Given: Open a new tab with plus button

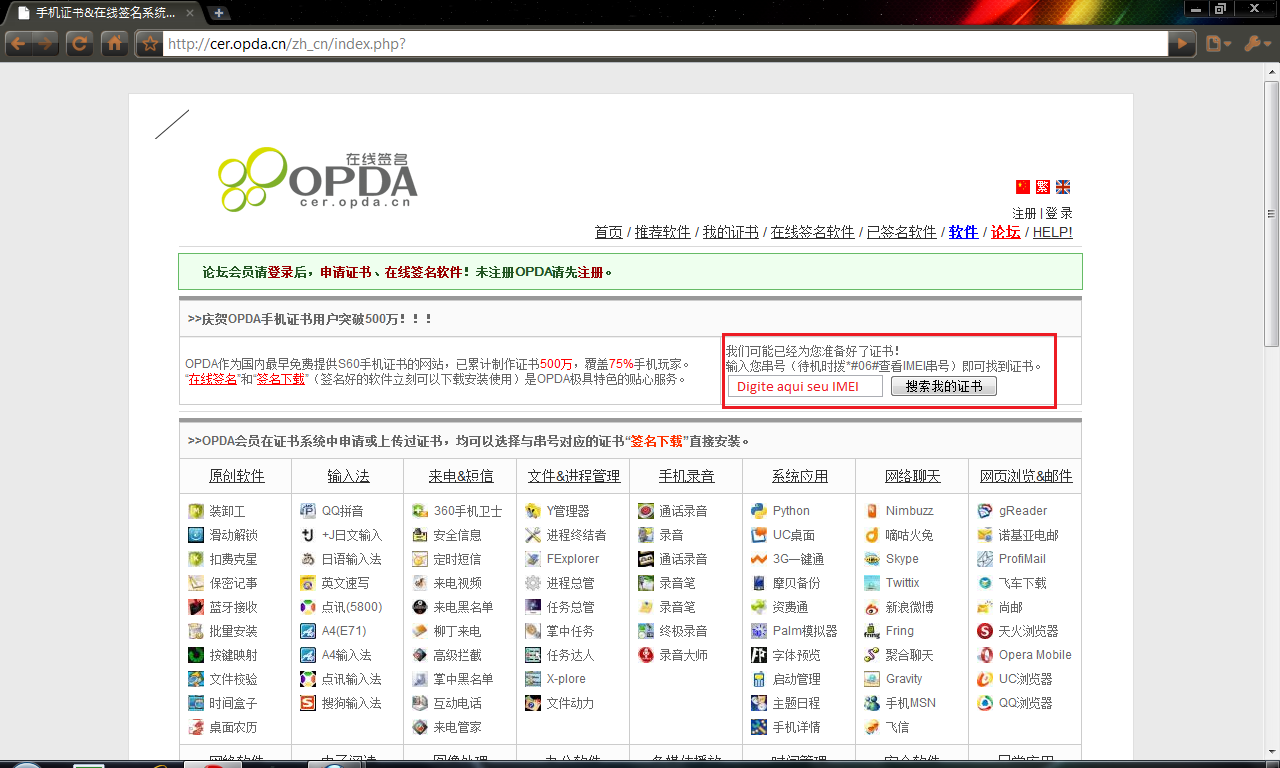Looking at the screenshot, I should 219,13.
